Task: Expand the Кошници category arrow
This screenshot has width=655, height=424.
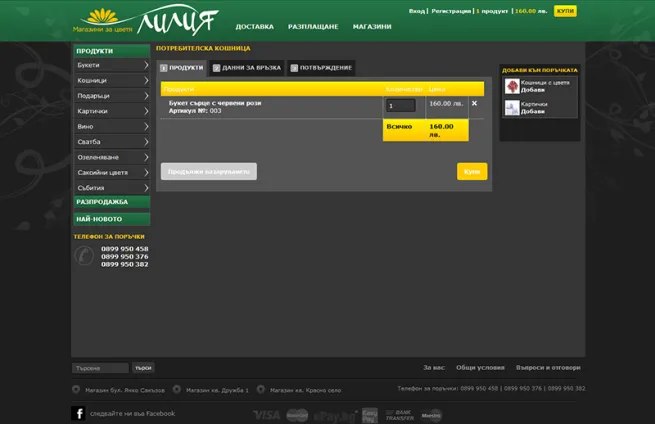Action: 146,80
